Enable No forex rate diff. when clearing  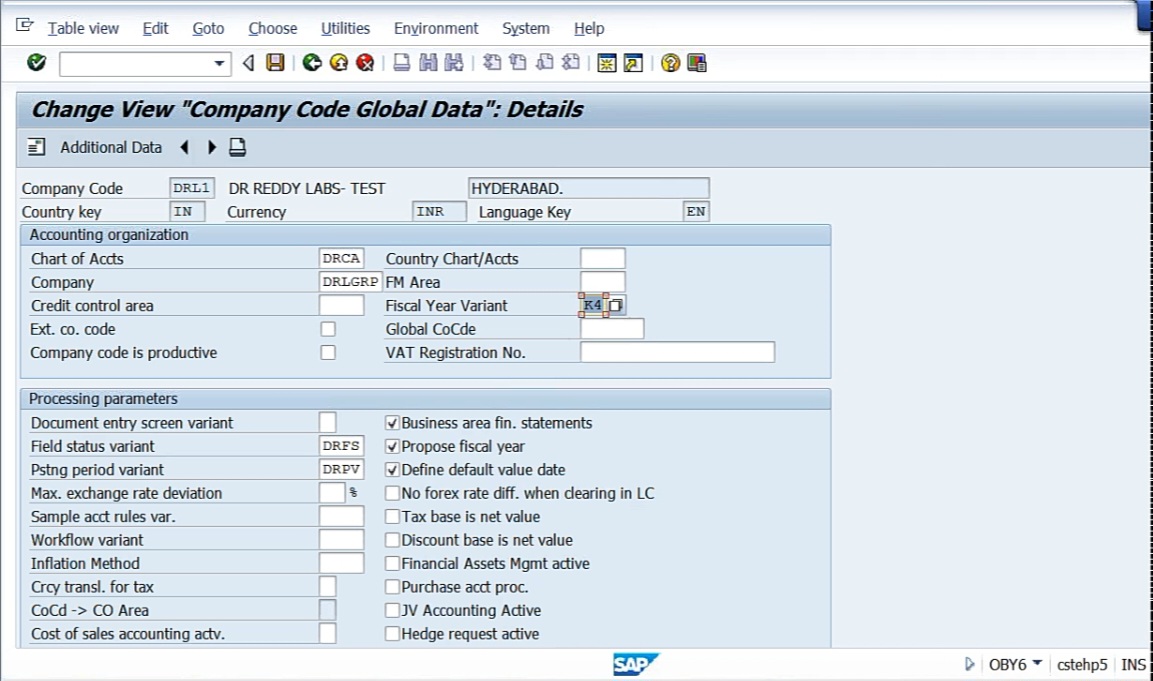pyautogui.click(x=392, y=493)
